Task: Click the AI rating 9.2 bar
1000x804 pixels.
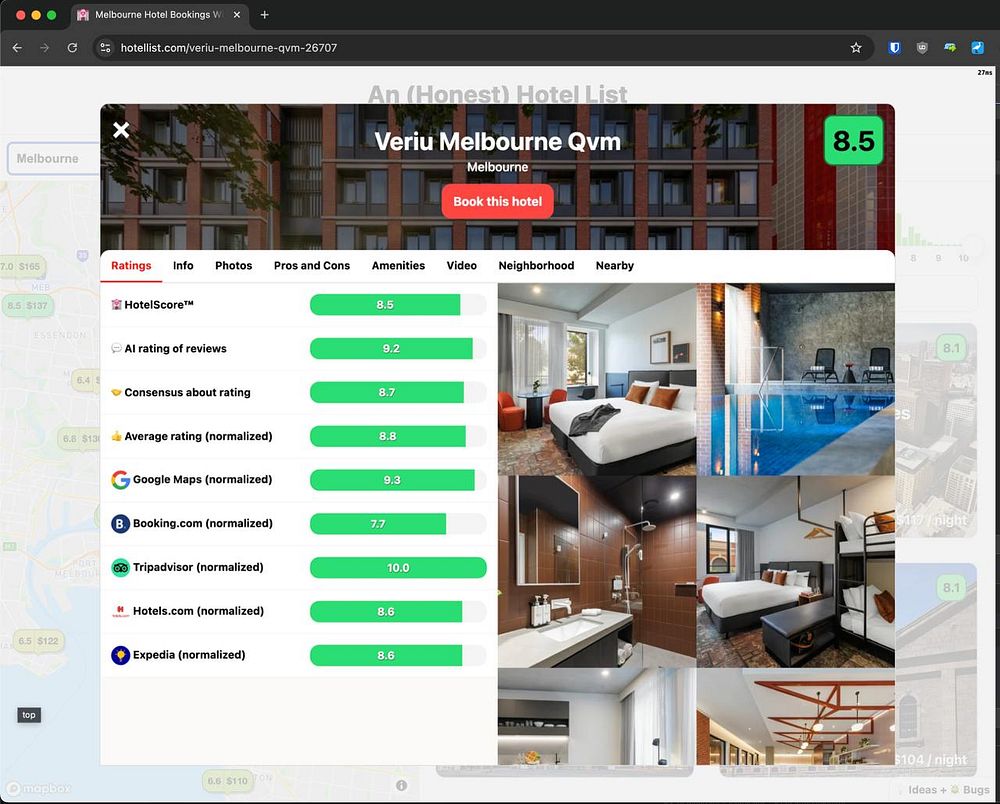Action: click(398, 348)
